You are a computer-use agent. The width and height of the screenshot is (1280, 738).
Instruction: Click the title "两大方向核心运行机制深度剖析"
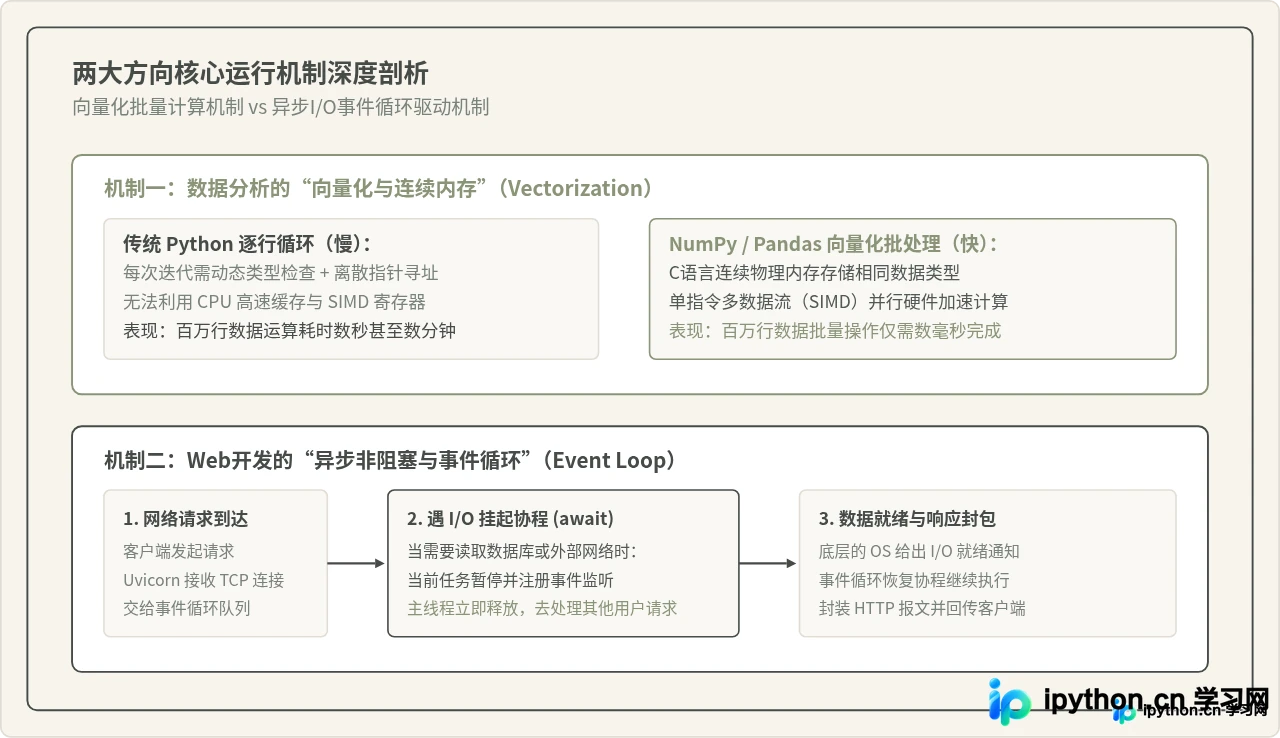(x=251, y=74)
